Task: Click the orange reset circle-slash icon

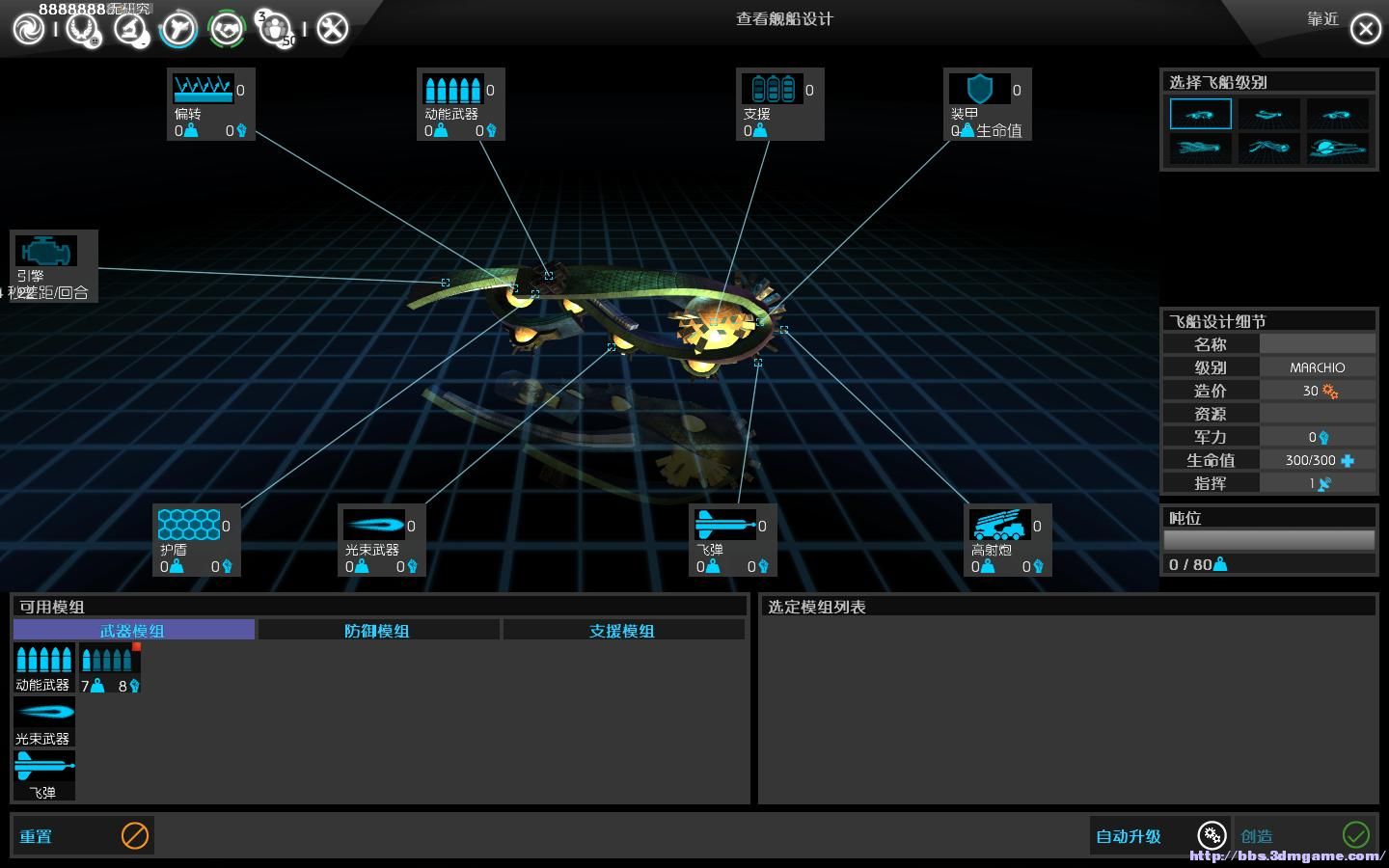Action: click(135, 835)
